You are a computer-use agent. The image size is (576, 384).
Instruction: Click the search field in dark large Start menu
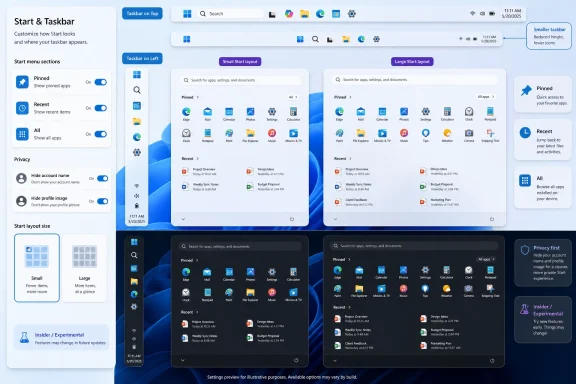[x=414, y=246]
